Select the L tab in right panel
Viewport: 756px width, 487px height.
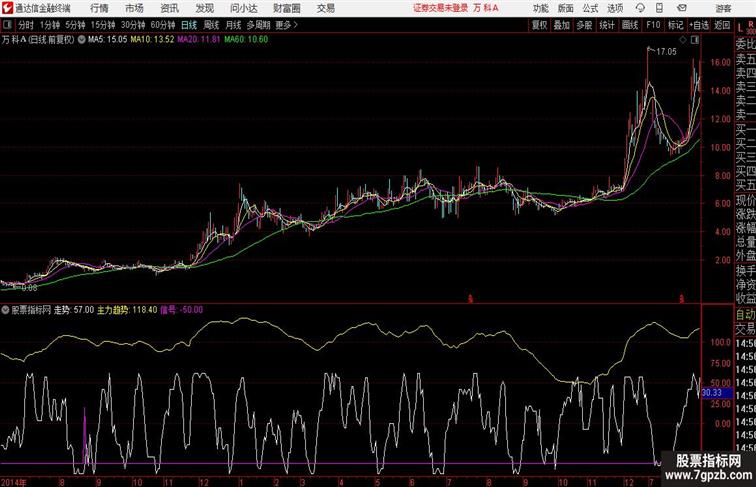pyautogui.click(x=740, y=28)
